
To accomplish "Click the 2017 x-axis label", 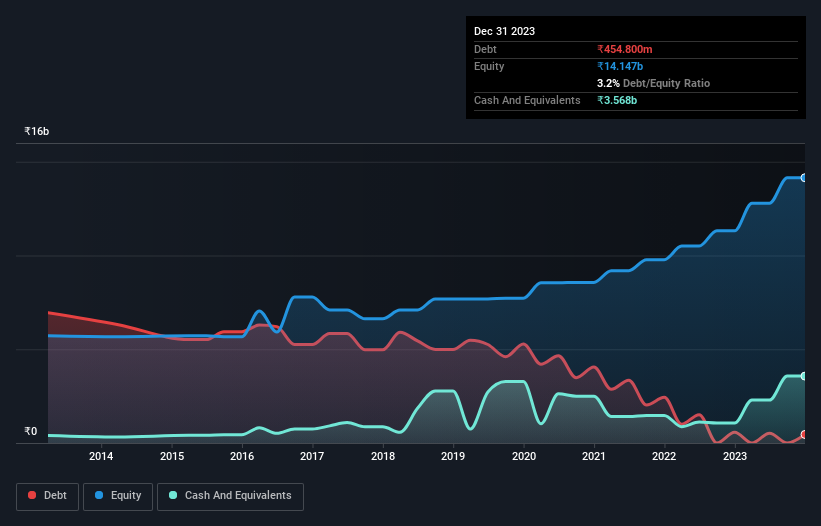I will click(x=312, y=456).
